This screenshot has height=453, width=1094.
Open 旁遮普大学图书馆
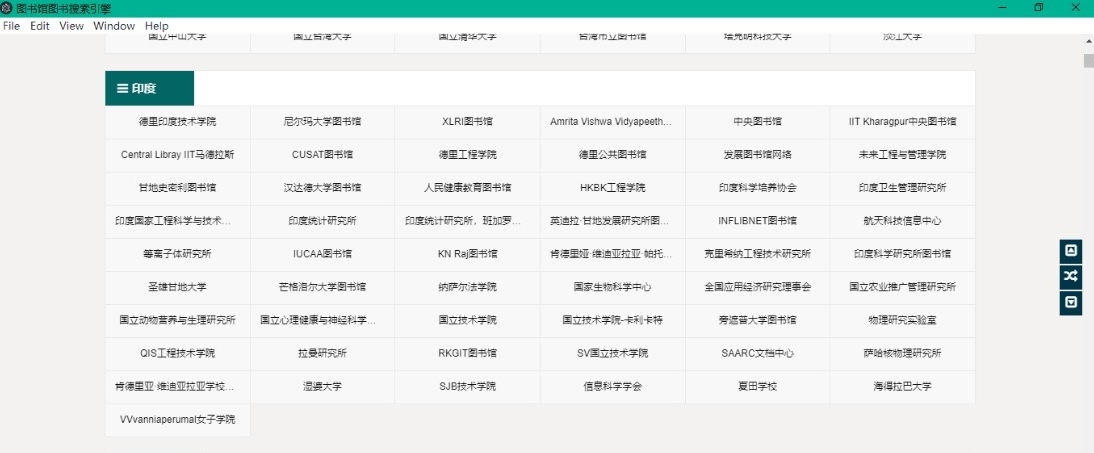point(757,320)
